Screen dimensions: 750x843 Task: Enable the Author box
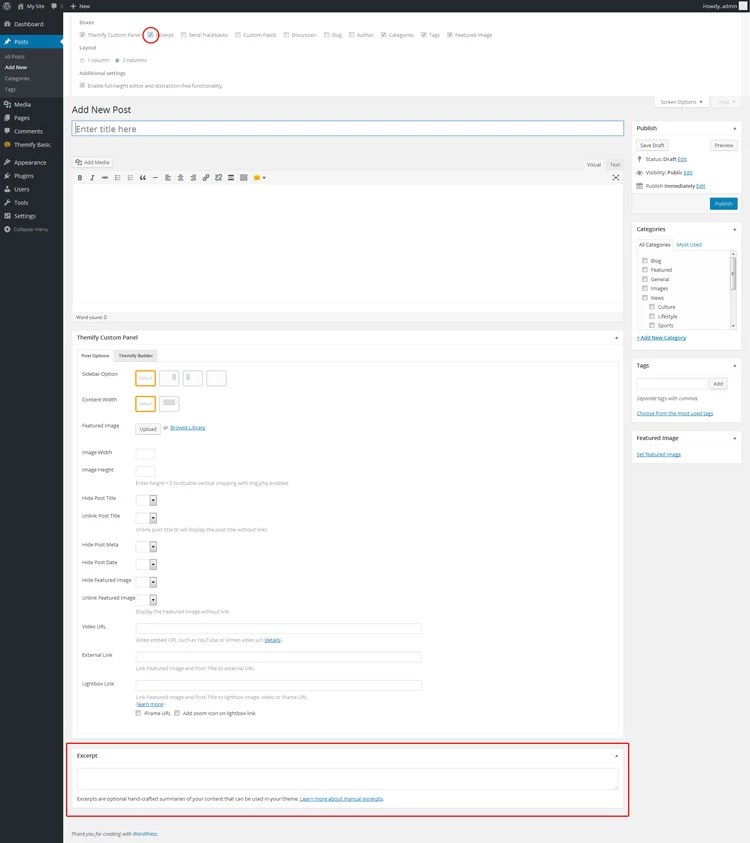[352, 35]
